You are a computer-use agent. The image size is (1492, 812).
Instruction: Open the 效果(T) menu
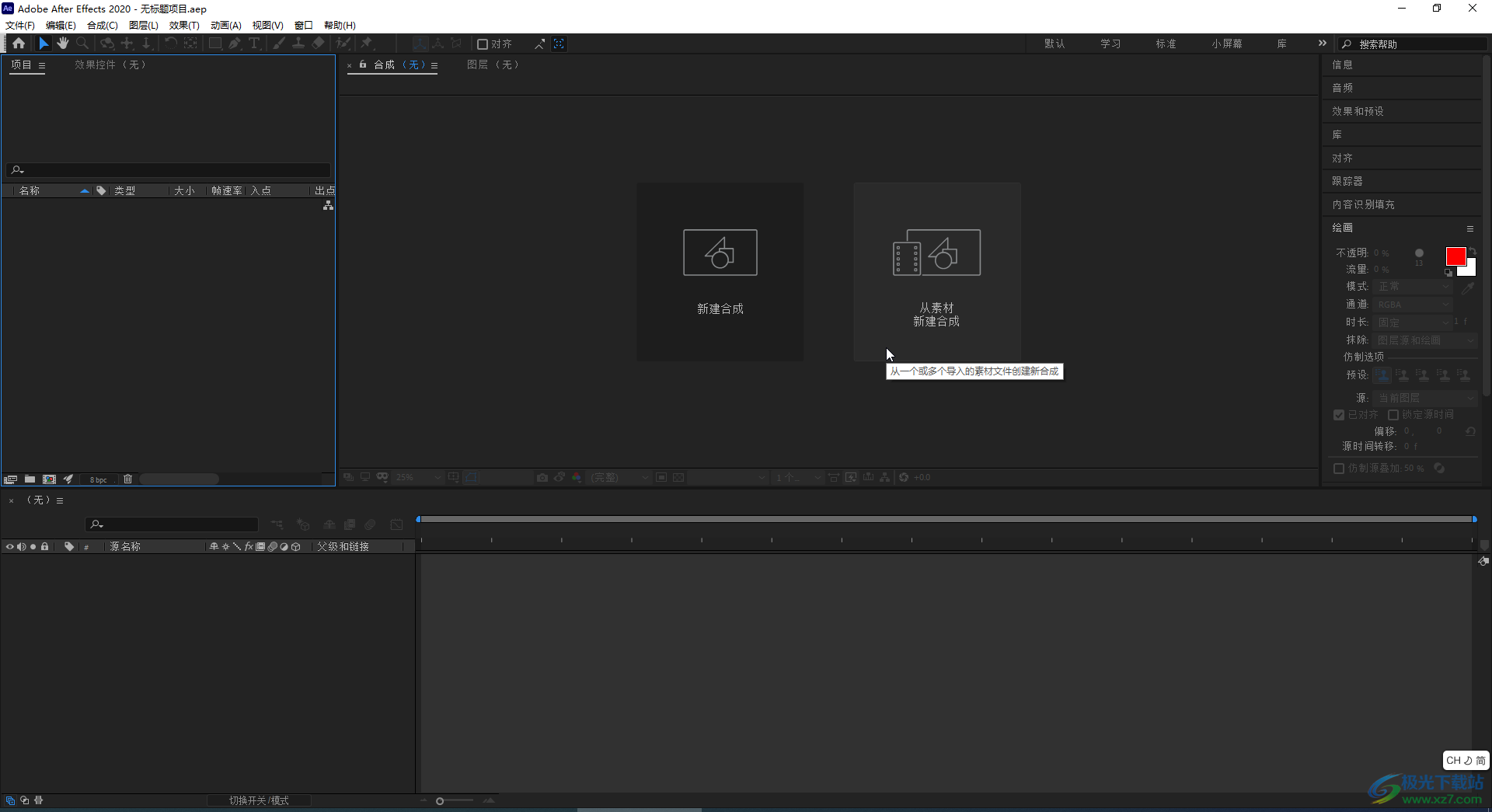coord(184,26)
